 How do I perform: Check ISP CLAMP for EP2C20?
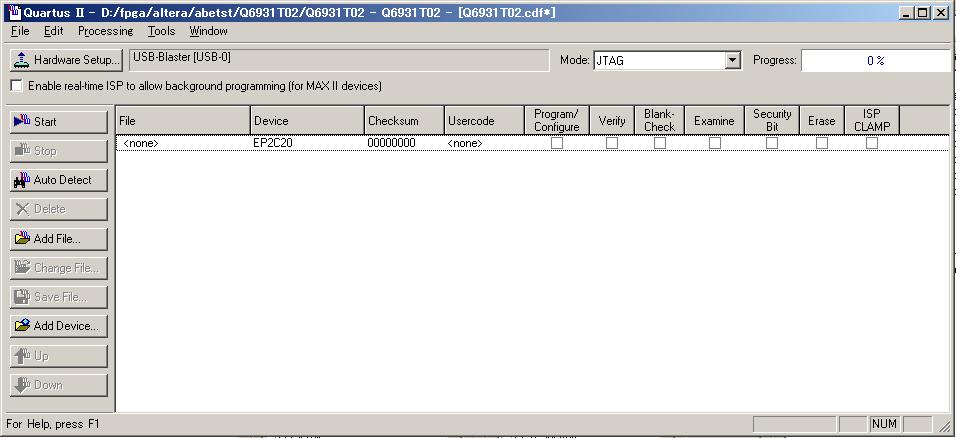(872, 143)
